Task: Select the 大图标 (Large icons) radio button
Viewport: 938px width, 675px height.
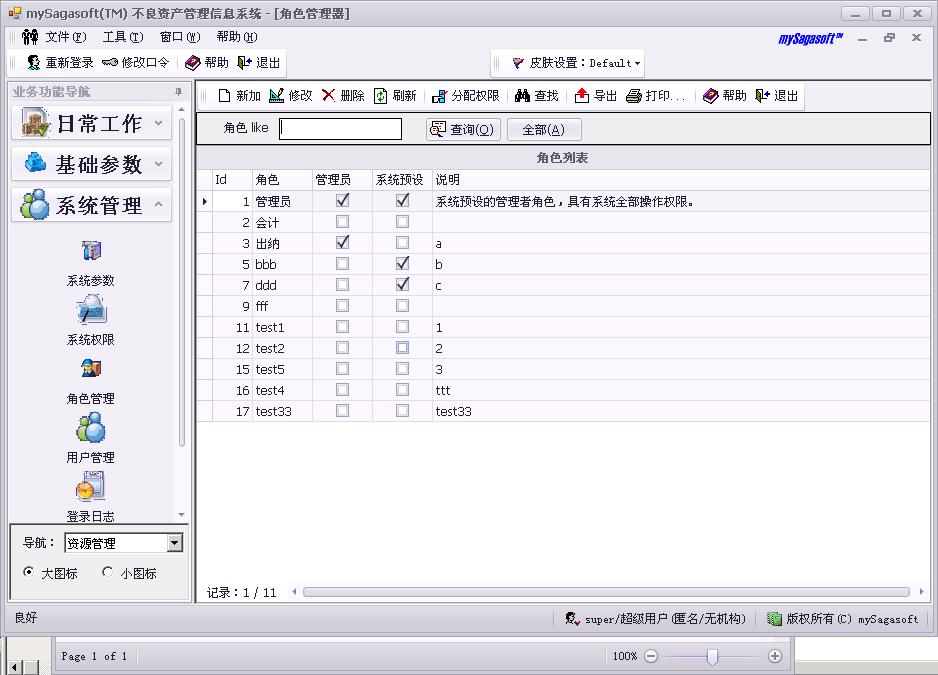Action: pos(28,571)
